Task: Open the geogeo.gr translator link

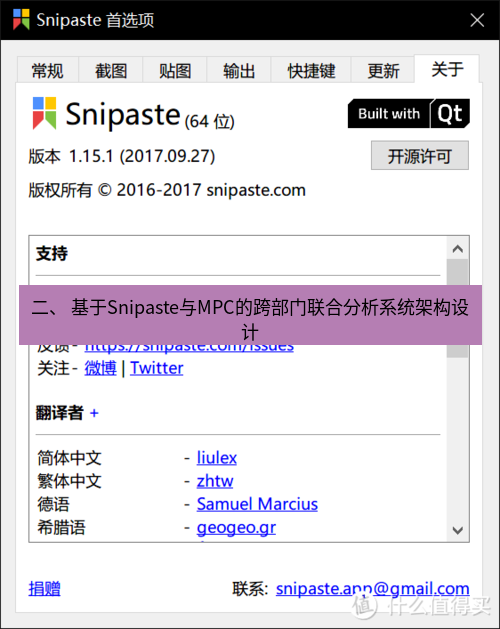Action: [x=236, y=528]
